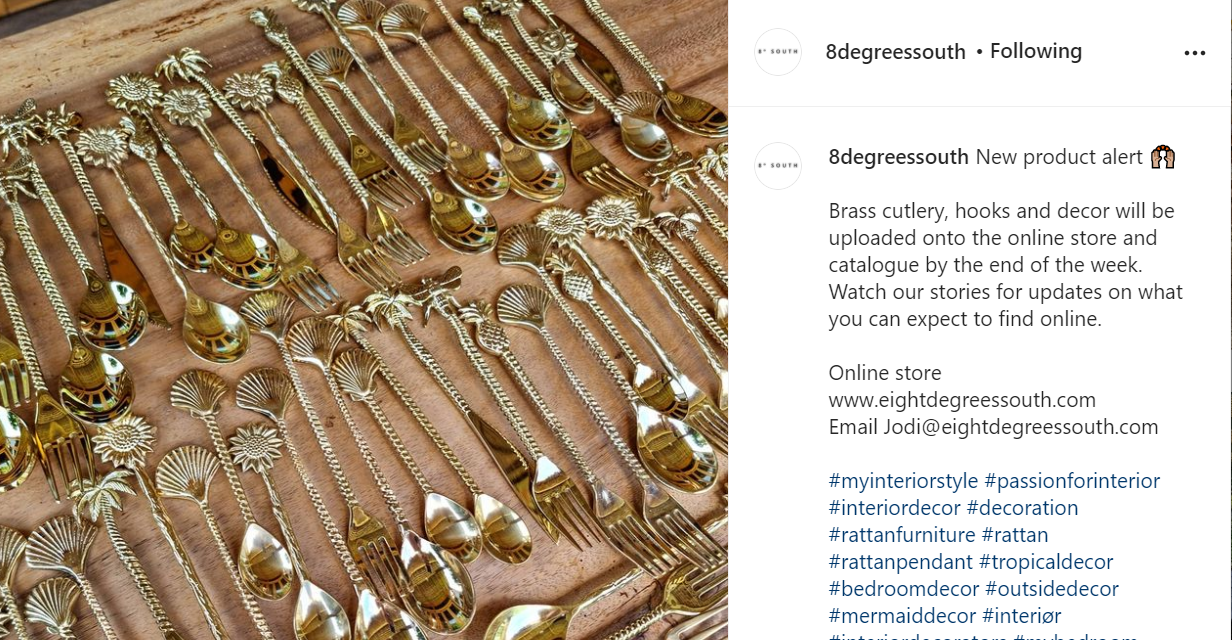1232x640 pixels.
Task: Open the #mermaiddecor hashtag
Action: (x=903, y=616)
